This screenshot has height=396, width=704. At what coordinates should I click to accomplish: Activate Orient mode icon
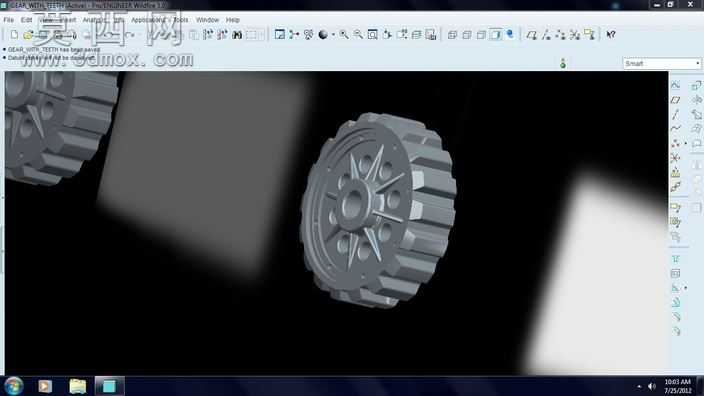point(308,35)
